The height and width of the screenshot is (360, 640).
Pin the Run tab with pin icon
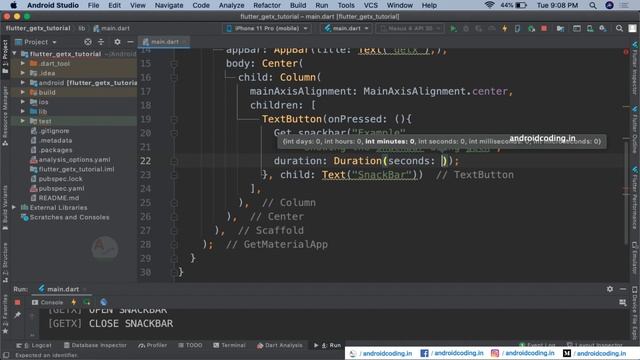click(x=18, y=315)
